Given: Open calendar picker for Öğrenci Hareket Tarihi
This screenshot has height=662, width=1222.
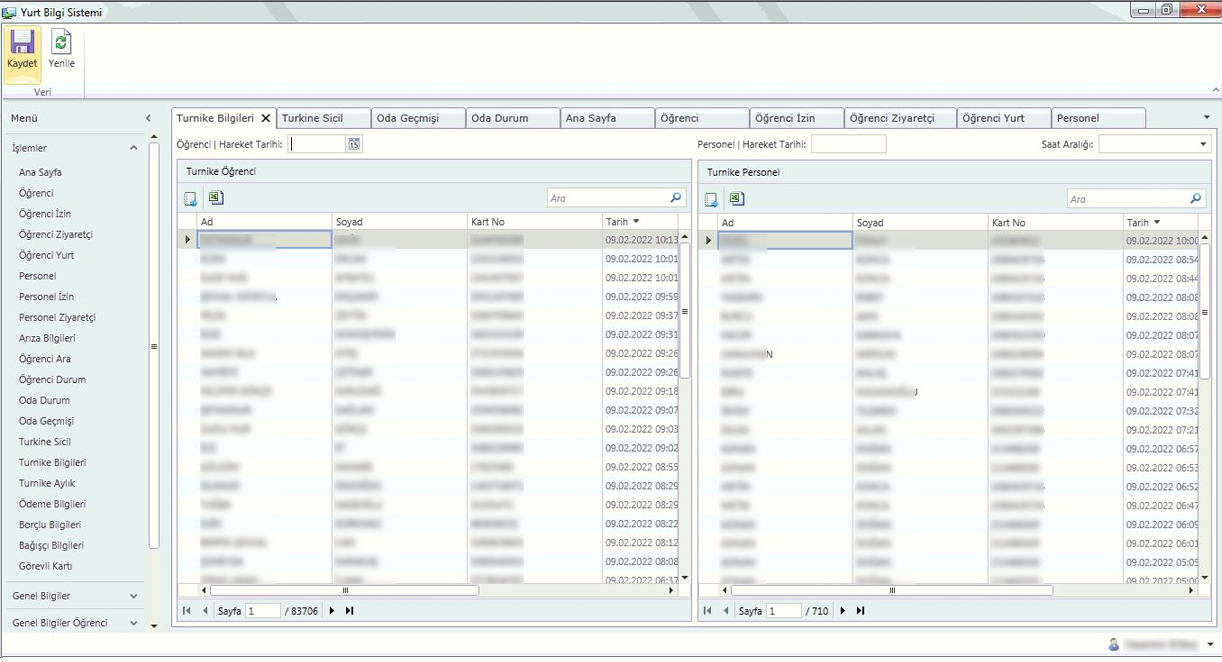Looking at the screenshot, I should pos(354,144).
